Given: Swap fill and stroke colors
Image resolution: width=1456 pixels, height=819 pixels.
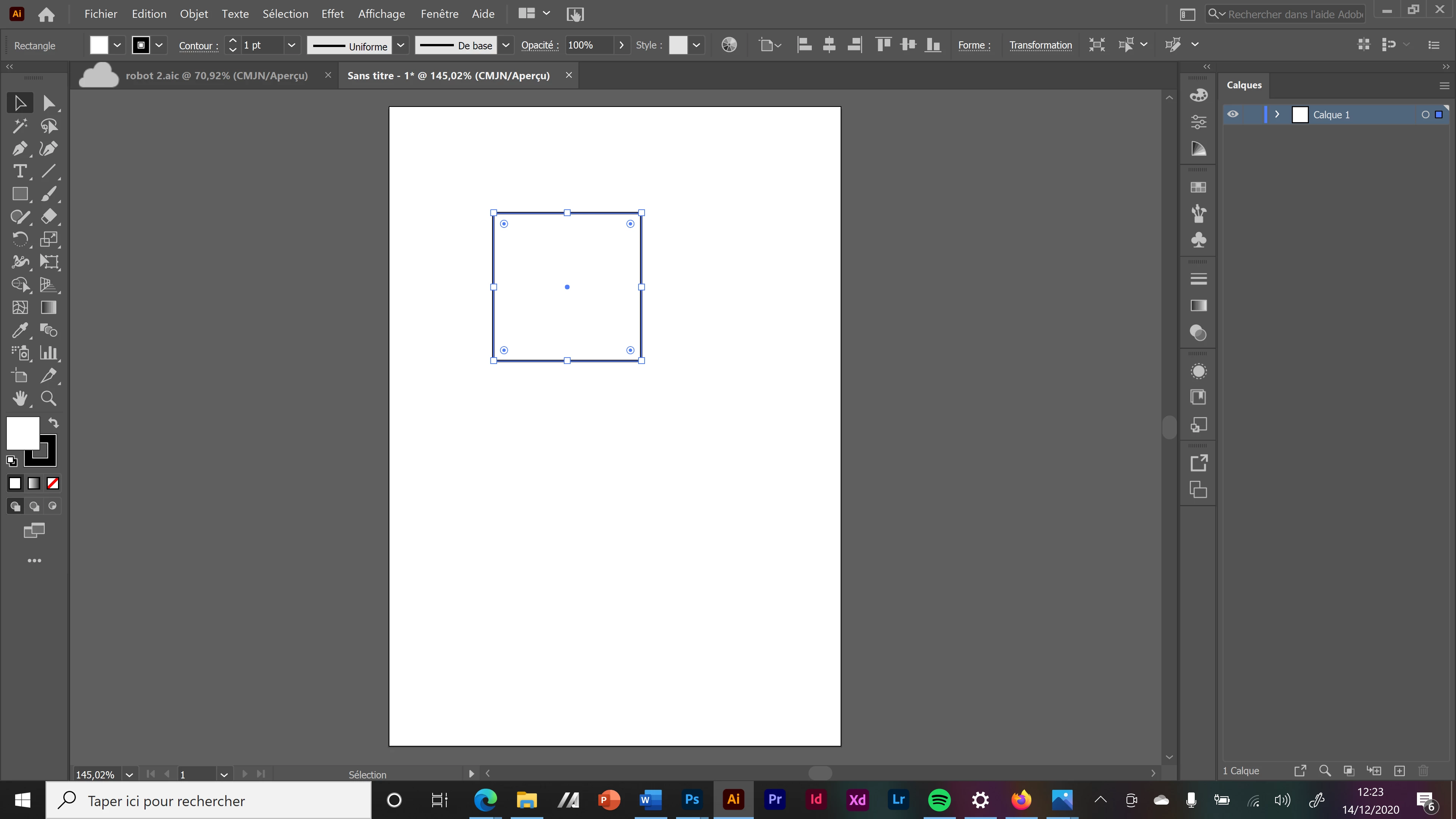Looking at the screenshot, I should pyautogui.click(x=53, y=423).
